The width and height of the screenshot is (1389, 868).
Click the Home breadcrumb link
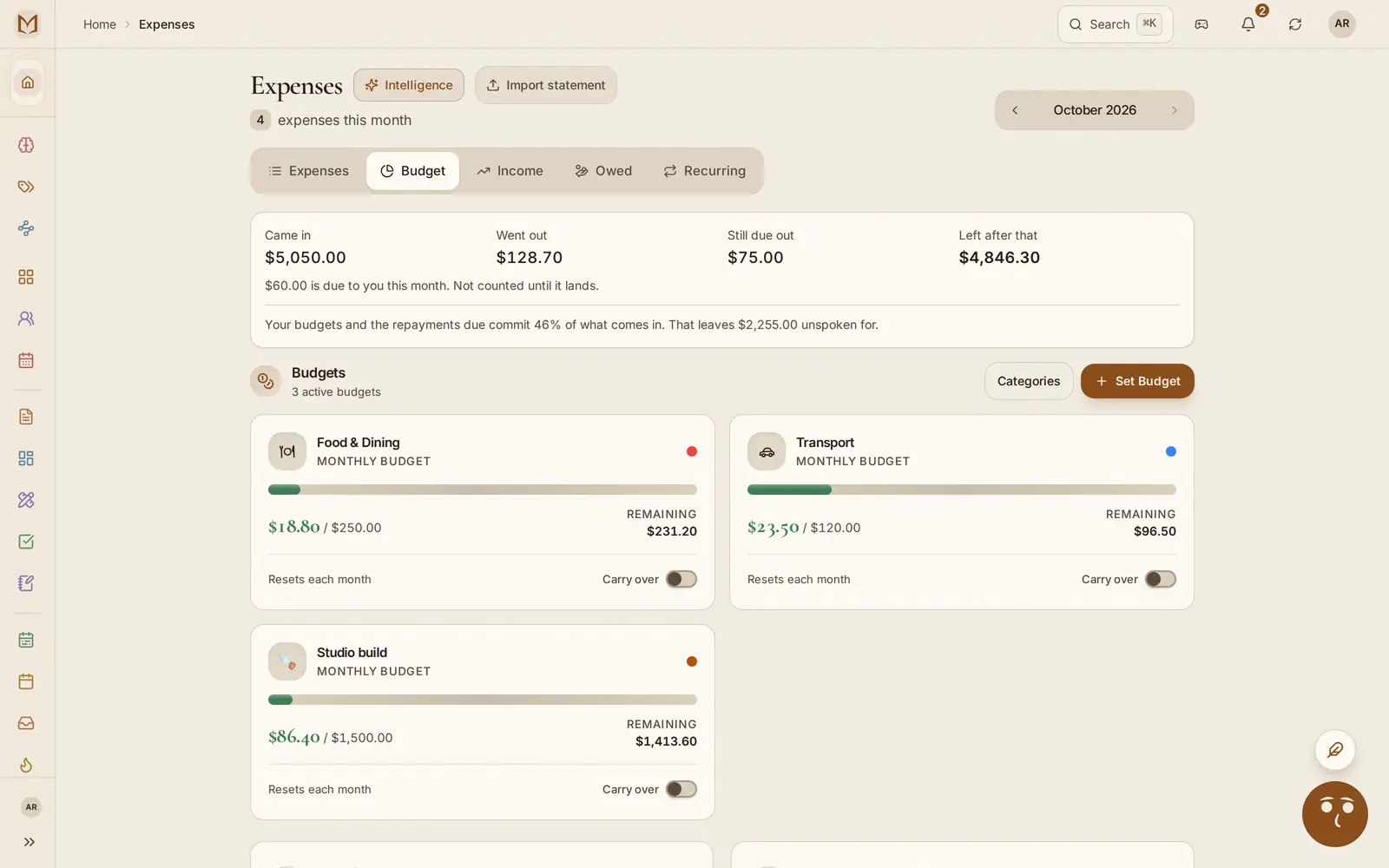pyautogui.click(x=100, y=24)
